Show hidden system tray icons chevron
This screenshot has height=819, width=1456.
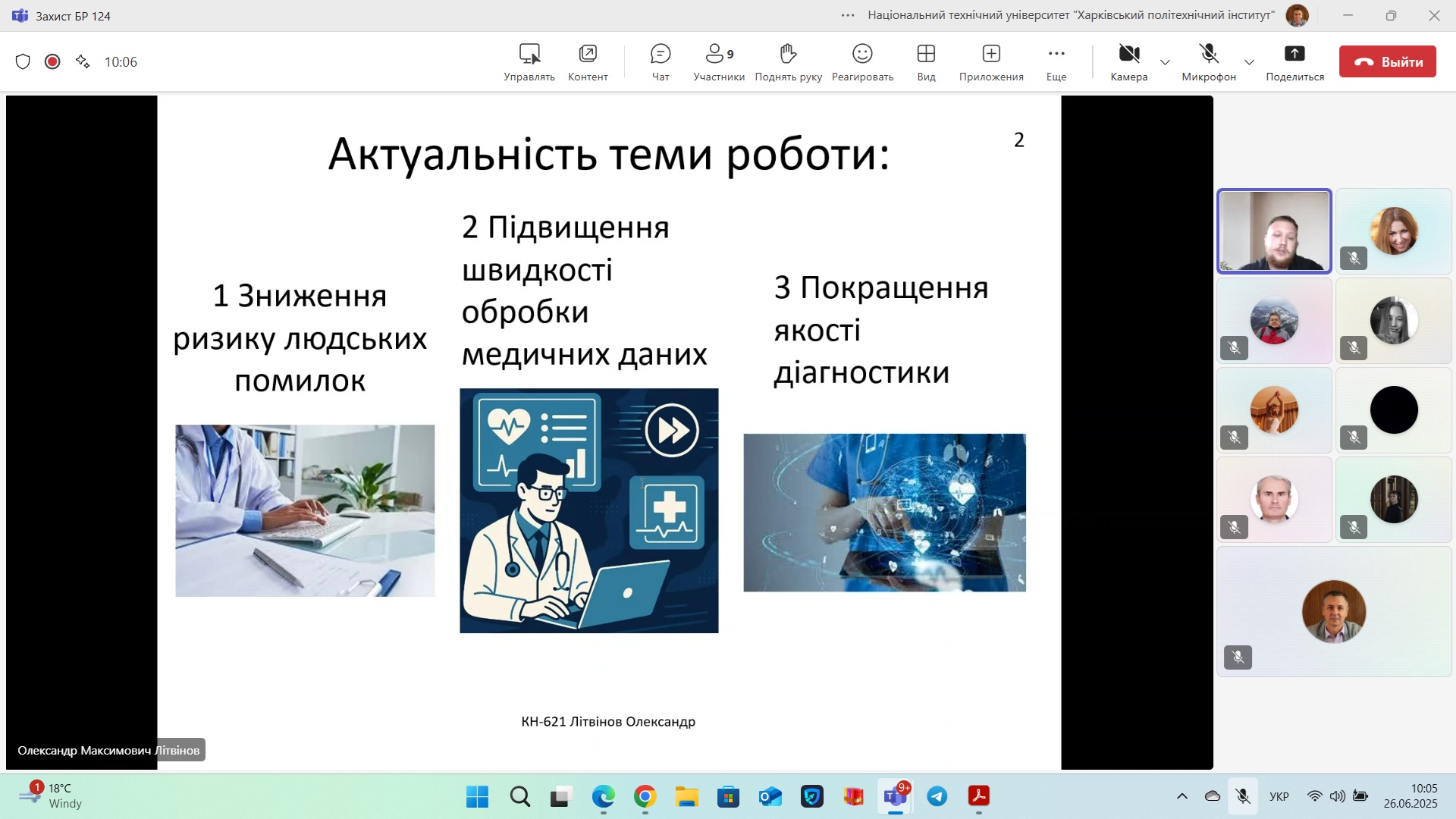tap(1181, 796)
